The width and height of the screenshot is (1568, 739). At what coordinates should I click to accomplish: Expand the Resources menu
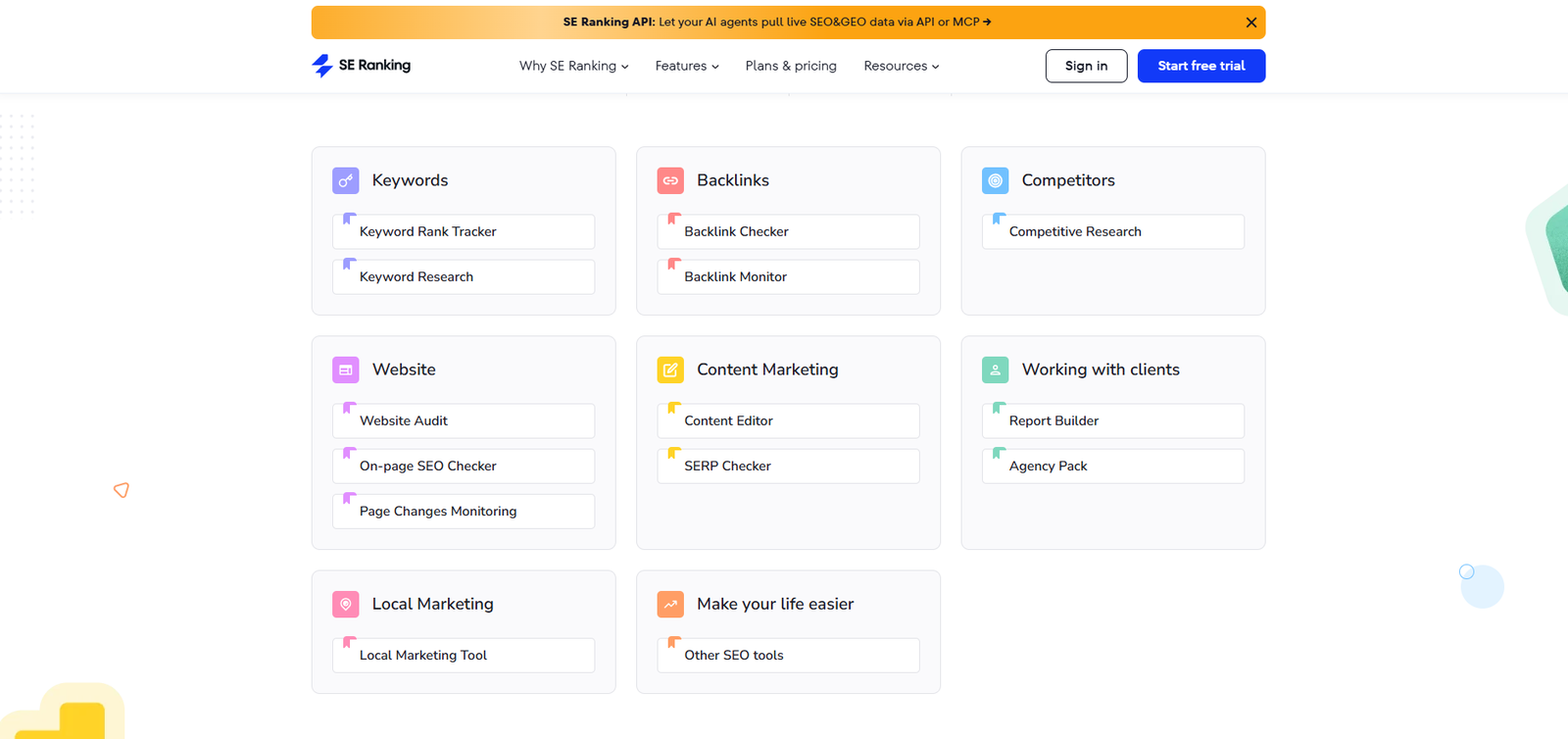coord(902,66)
